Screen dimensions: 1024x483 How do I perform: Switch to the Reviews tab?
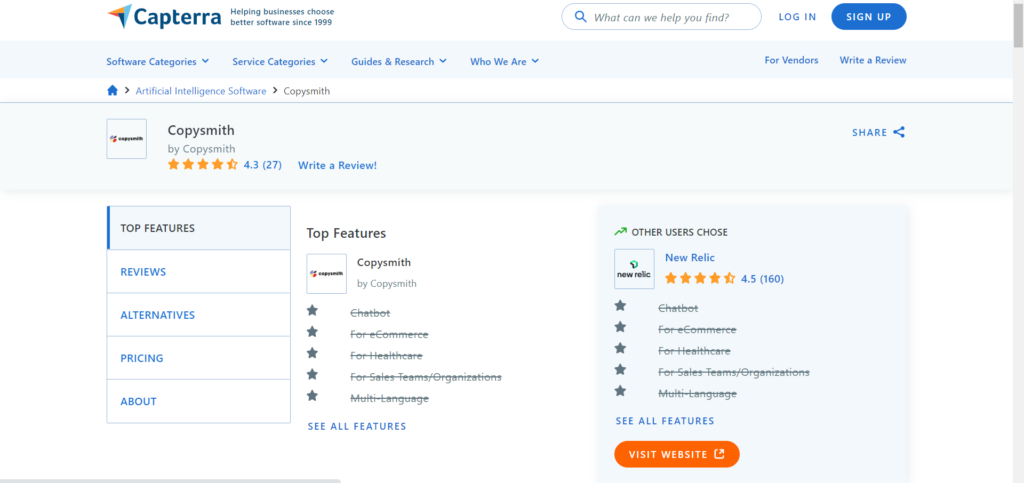pos(199,272)
